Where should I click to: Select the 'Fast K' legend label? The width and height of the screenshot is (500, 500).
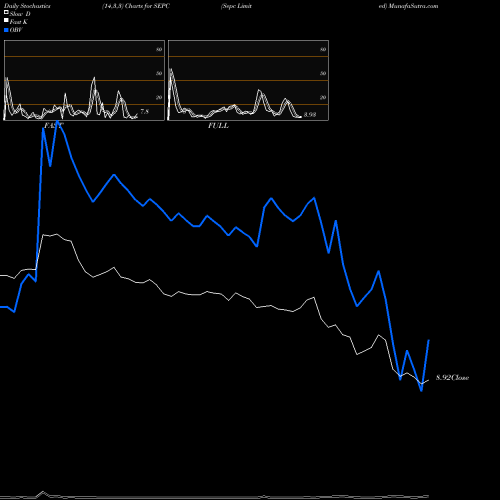[18, 22]
